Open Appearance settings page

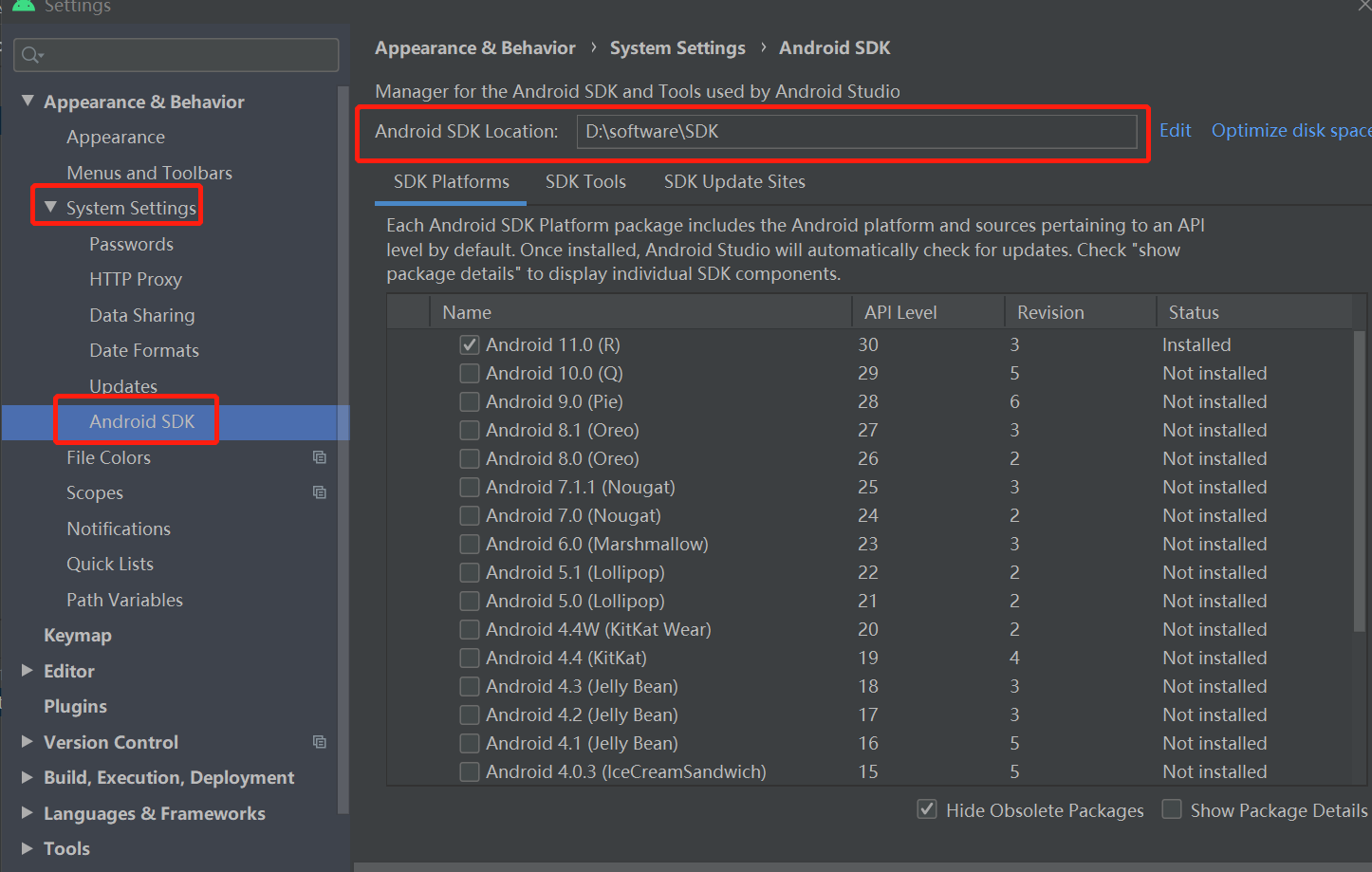click(x=116, y=138)
